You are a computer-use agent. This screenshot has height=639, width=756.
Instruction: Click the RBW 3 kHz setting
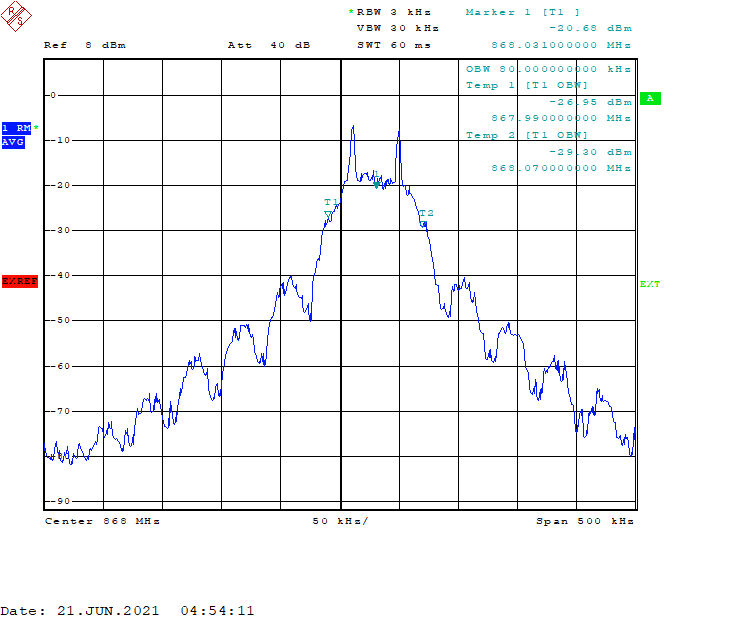click(393, 12)
